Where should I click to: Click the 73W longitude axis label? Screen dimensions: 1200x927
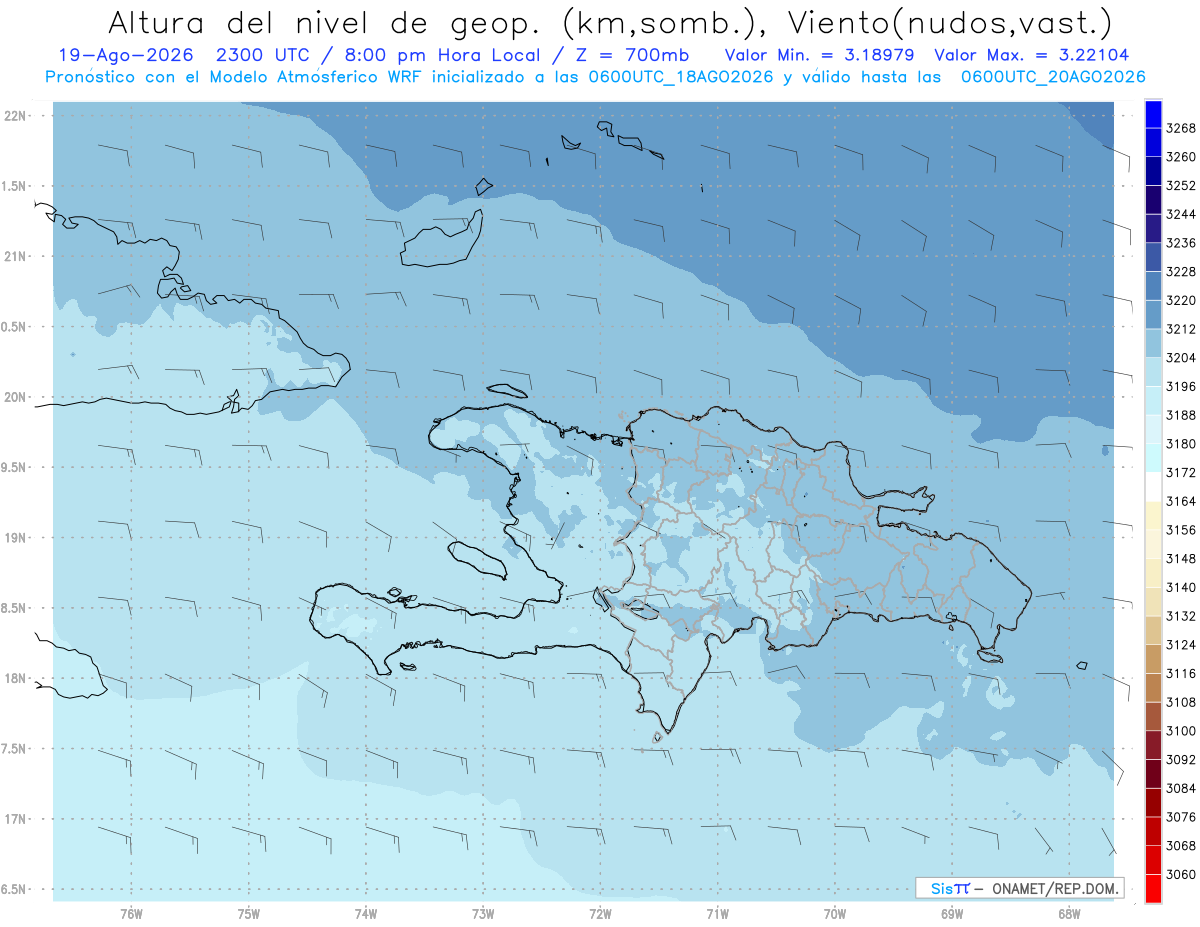point(483,914)
